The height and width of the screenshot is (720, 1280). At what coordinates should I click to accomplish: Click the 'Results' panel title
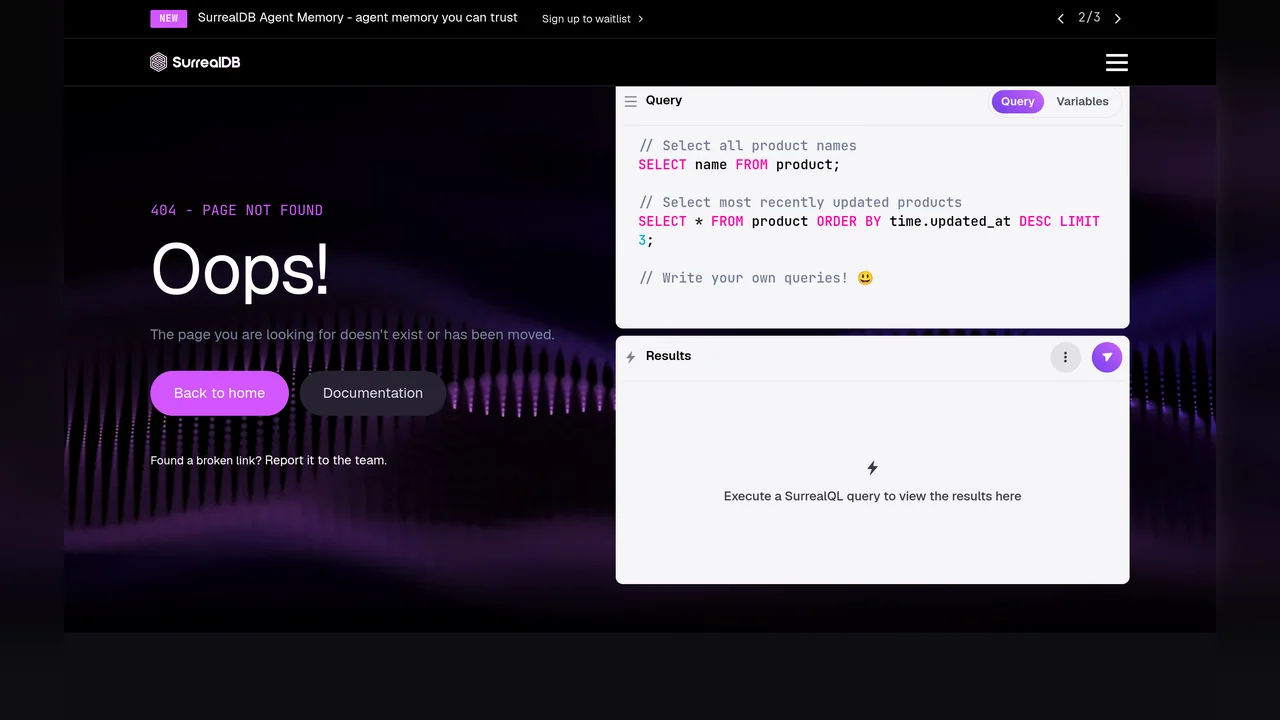(668, 356)
